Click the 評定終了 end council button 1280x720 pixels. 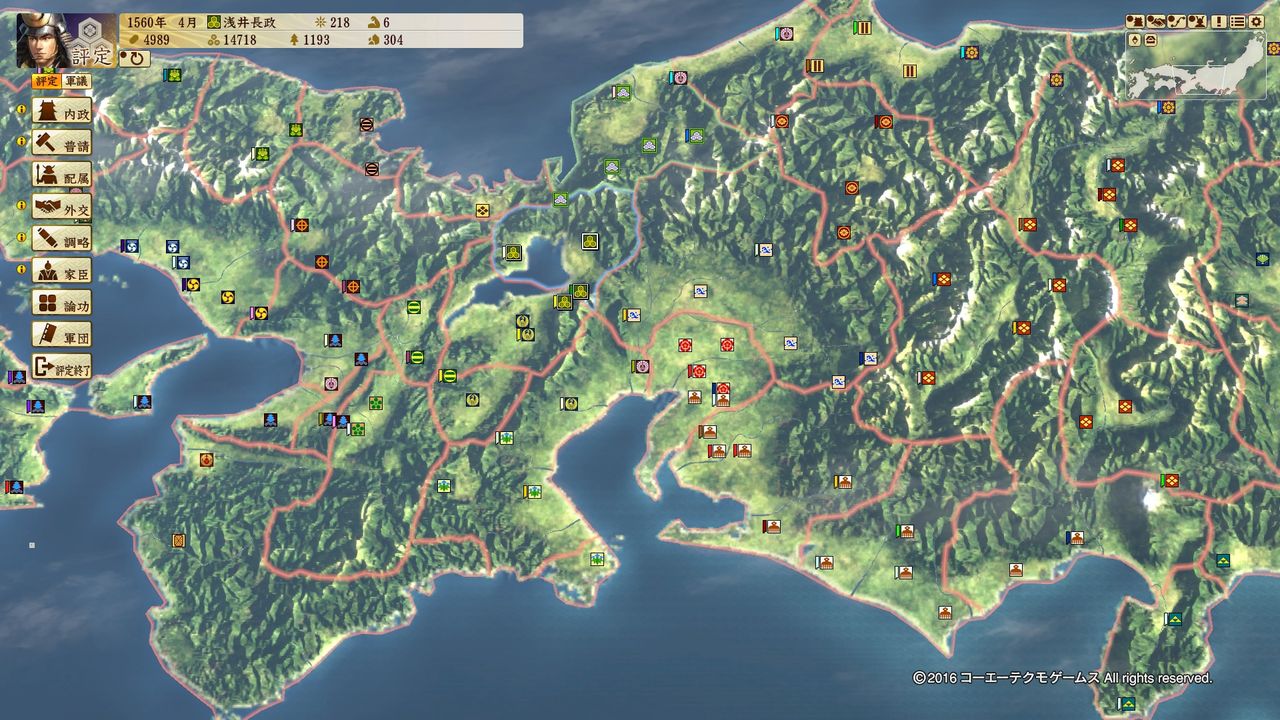pyautogui.click(x=62, y=366)
